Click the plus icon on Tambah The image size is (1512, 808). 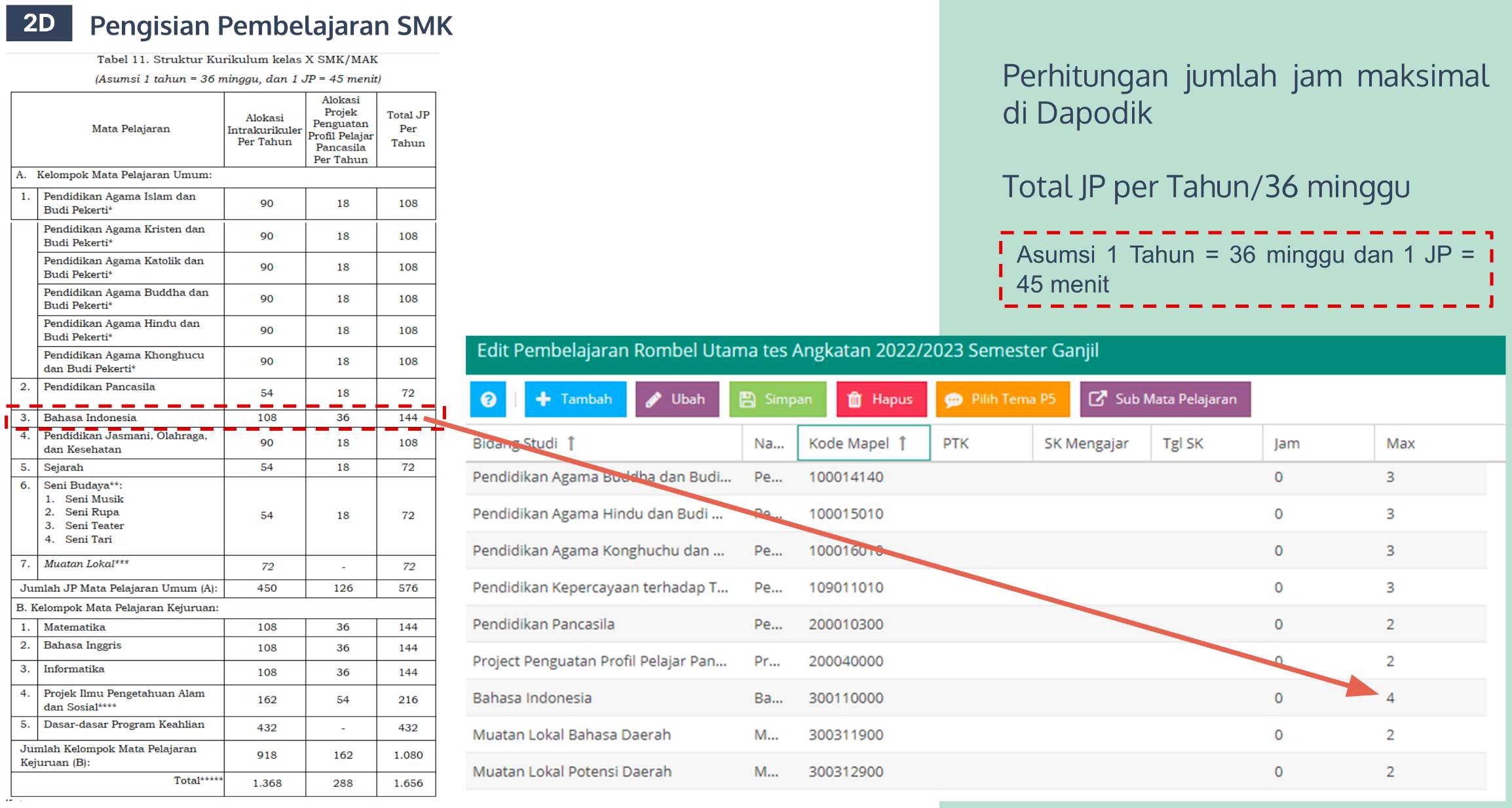543,399
